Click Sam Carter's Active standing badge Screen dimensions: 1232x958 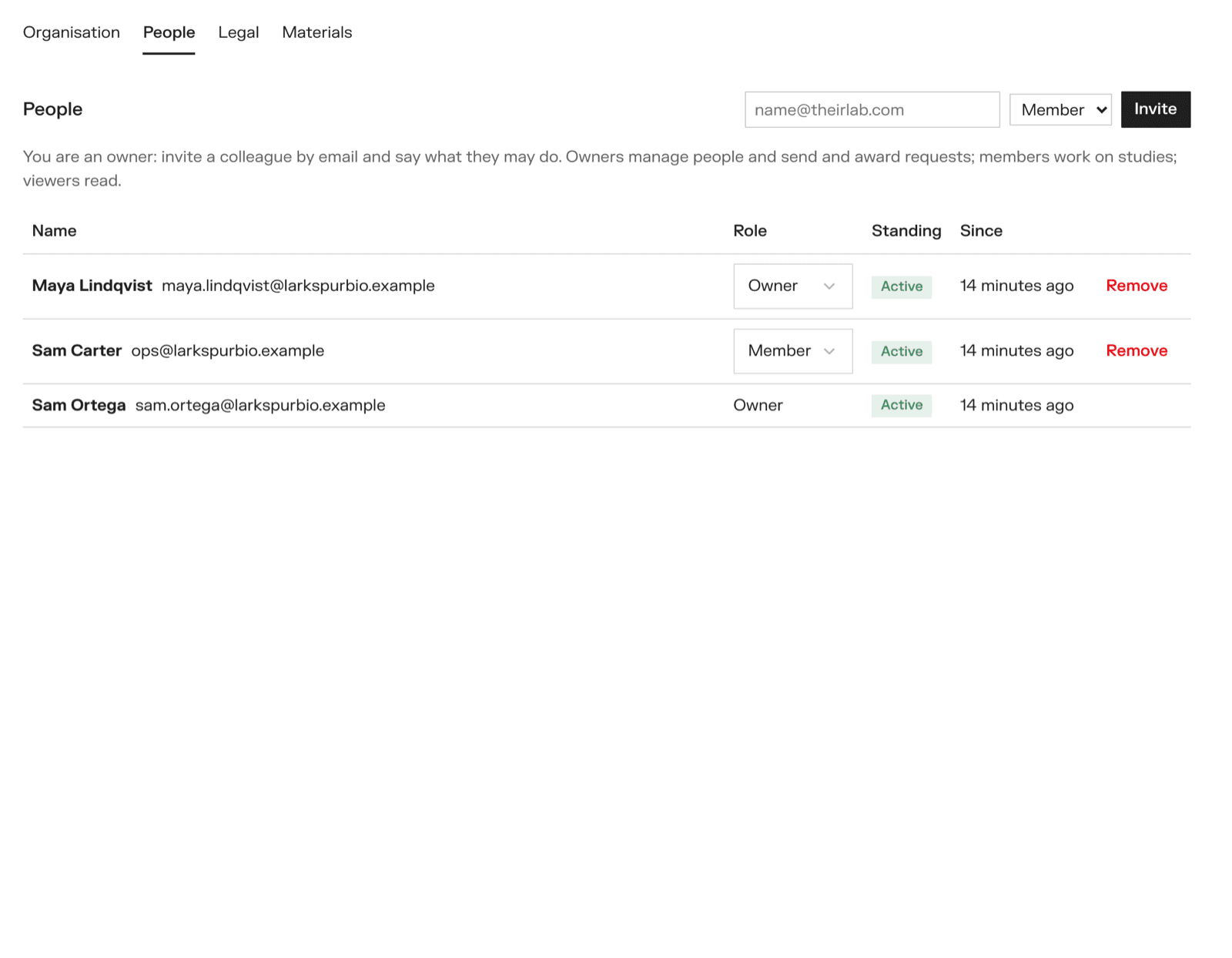click(x=902, y=352)
